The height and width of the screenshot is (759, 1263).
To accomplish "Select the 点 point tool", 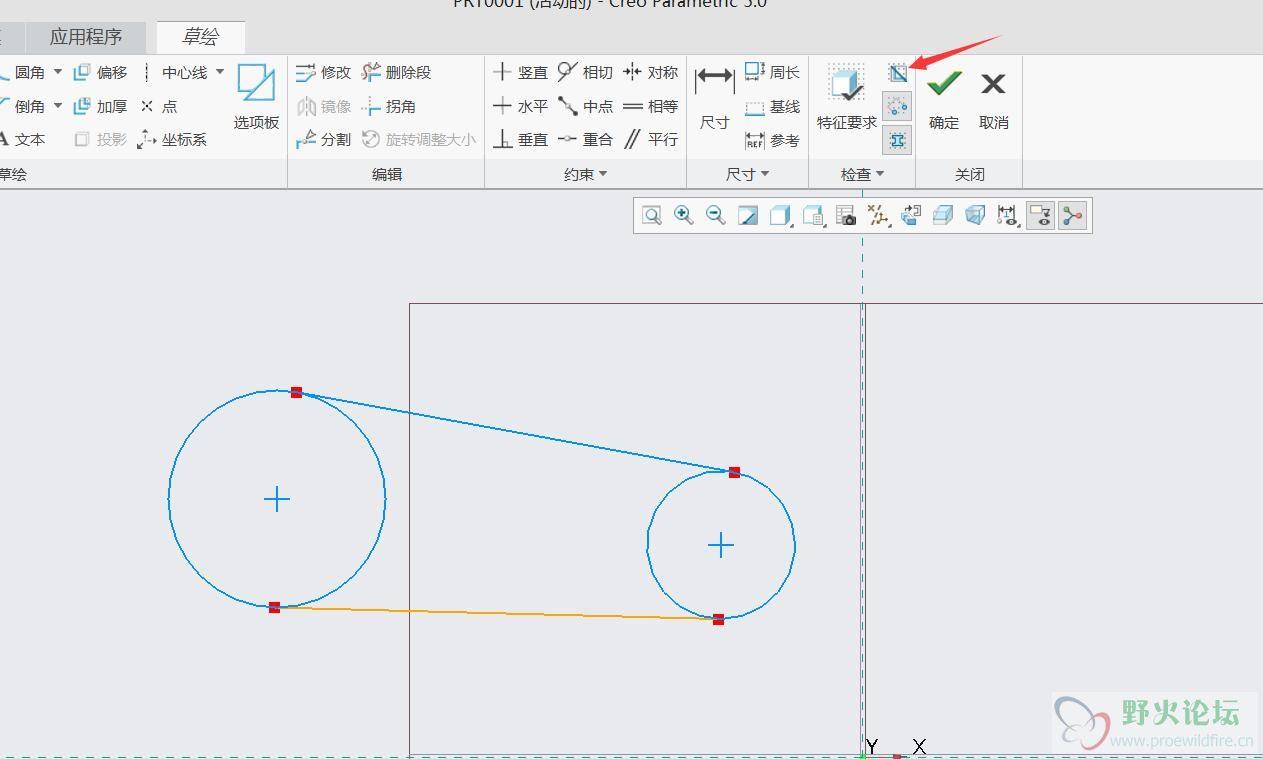I will point(159,106).
